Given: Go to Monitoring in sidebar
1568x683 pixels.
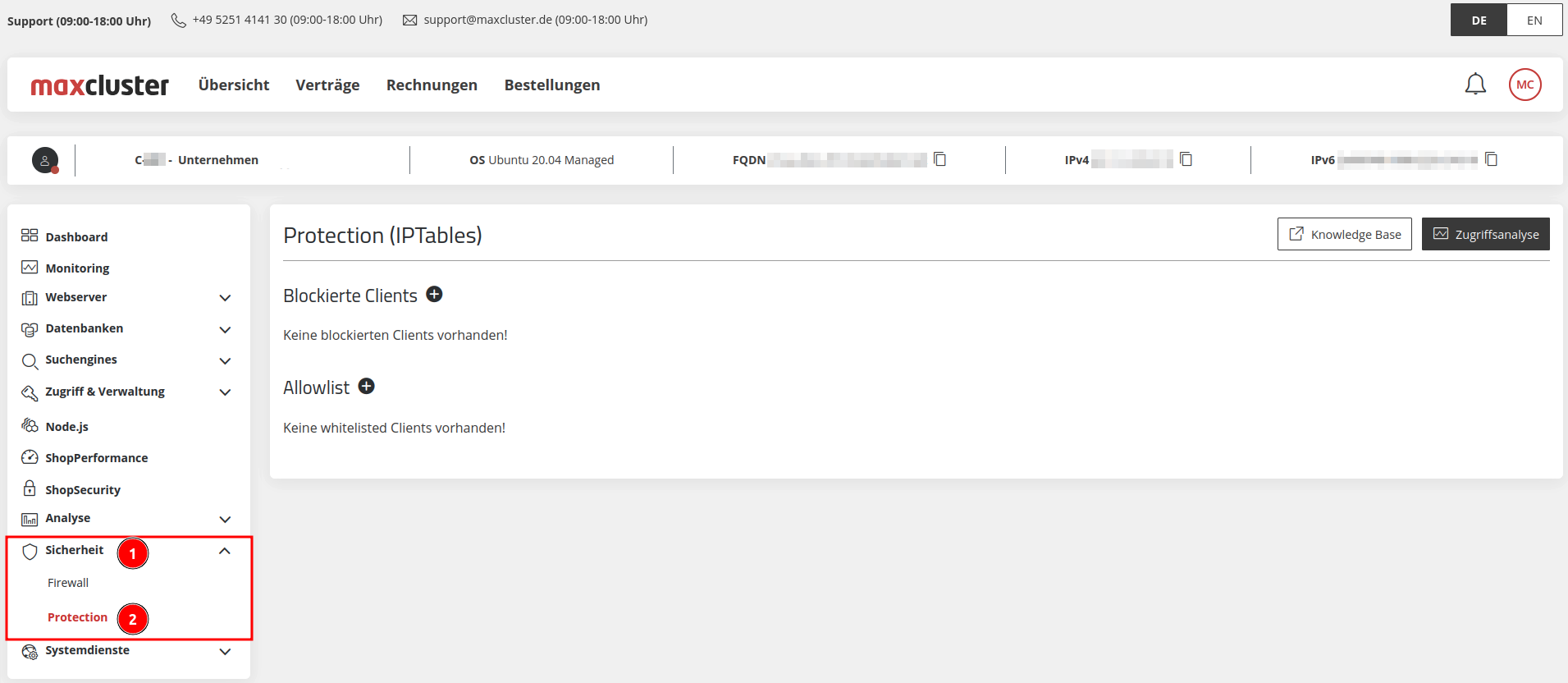Looking at the screenshot, I should point(77,268).
